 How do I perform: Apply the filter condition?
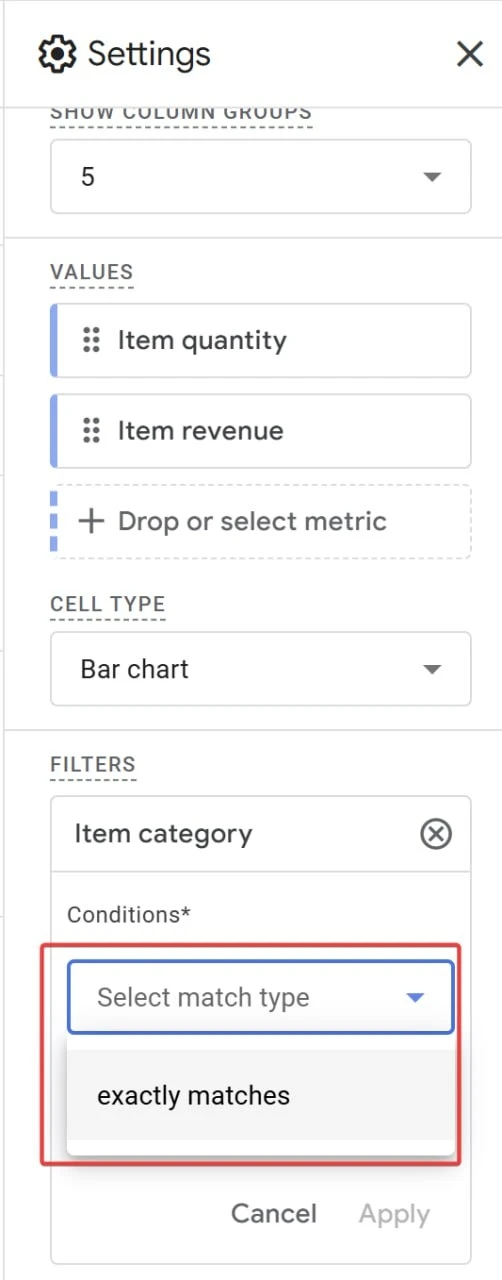click(395, 1214)
